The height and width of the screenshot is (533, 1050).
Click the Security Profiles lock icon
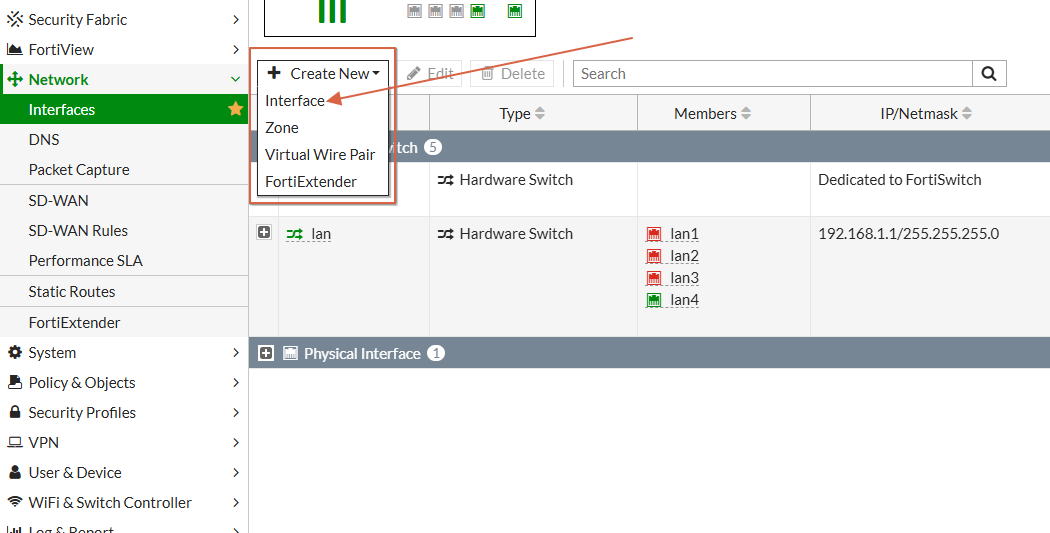(14, 412)
